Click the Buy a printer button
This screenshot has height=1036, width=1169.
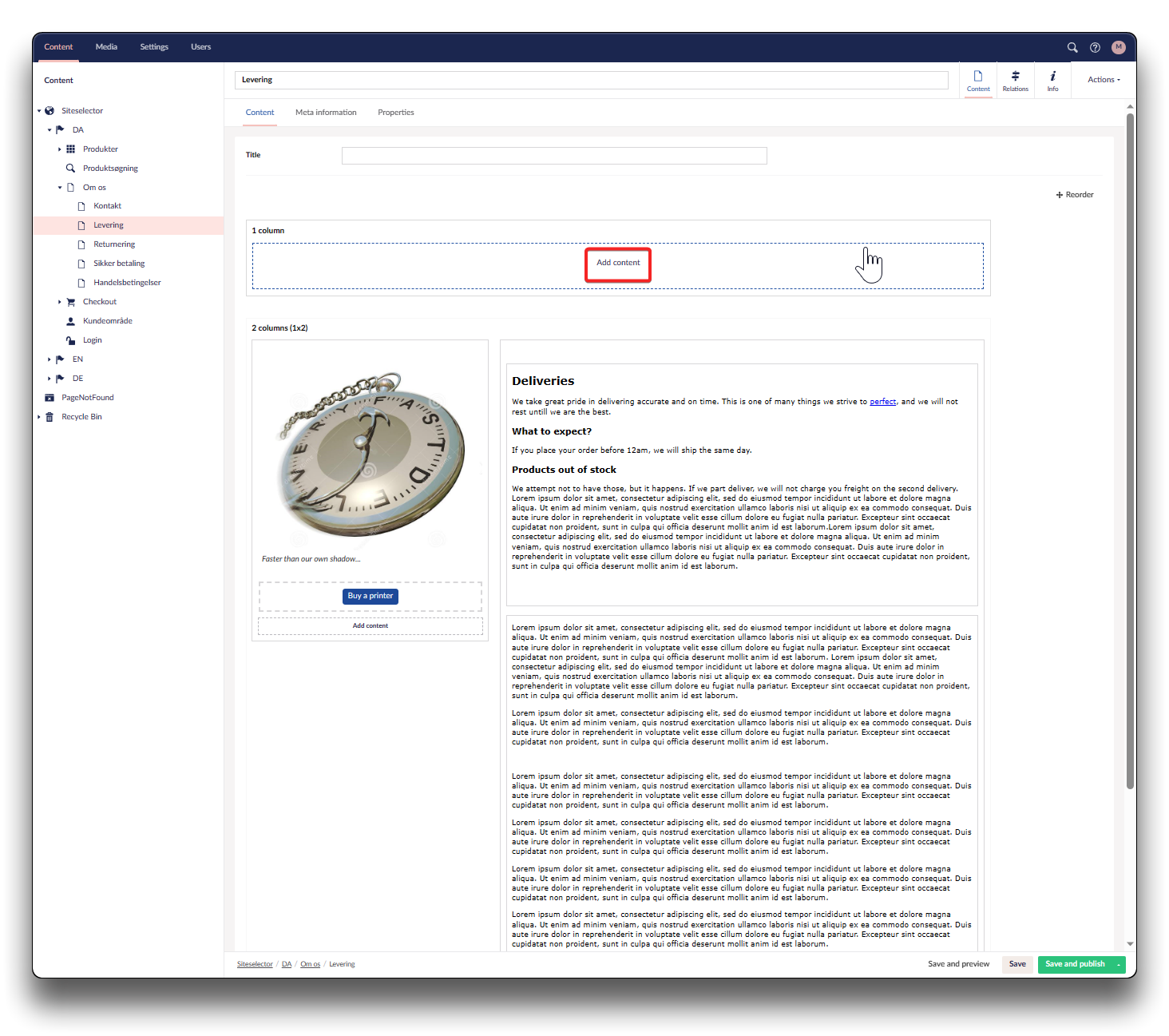point(370,596)
